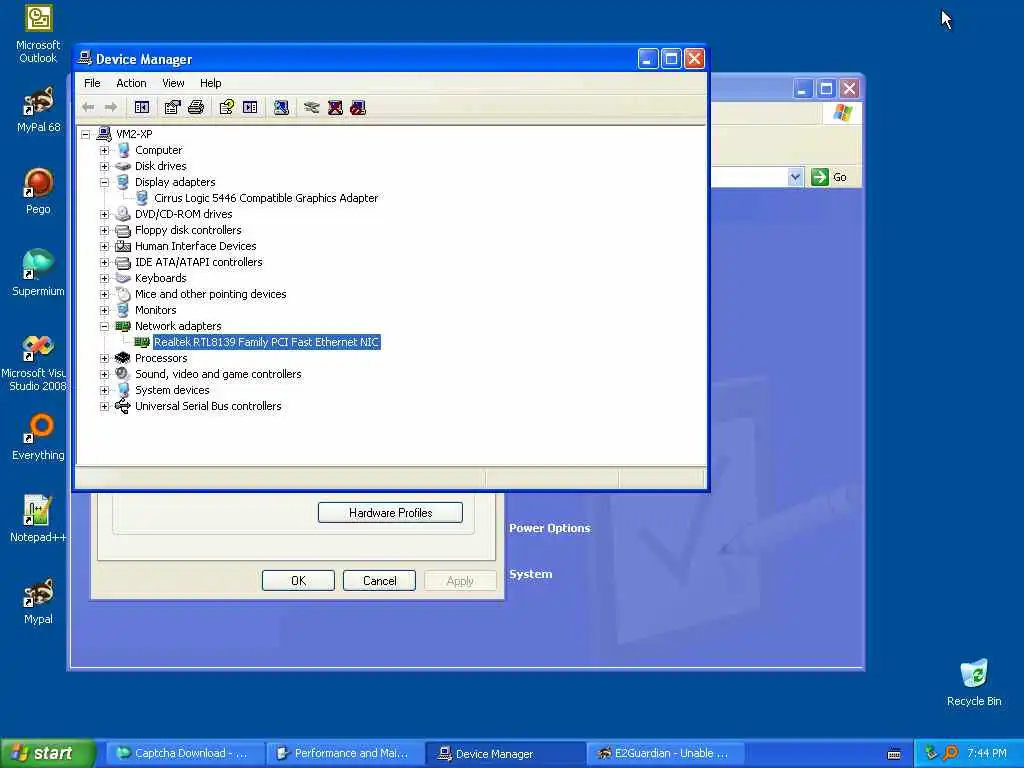This screenshot has width=1024, height=768.
Task: Click the Help toolbar icon with question mark
Action: click(227, 108)
